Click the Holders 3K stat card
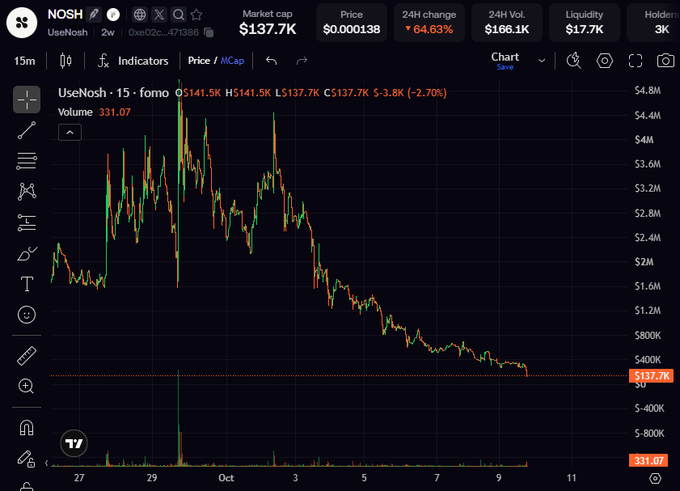Screen dimensions: 680x491 (653, 23)
